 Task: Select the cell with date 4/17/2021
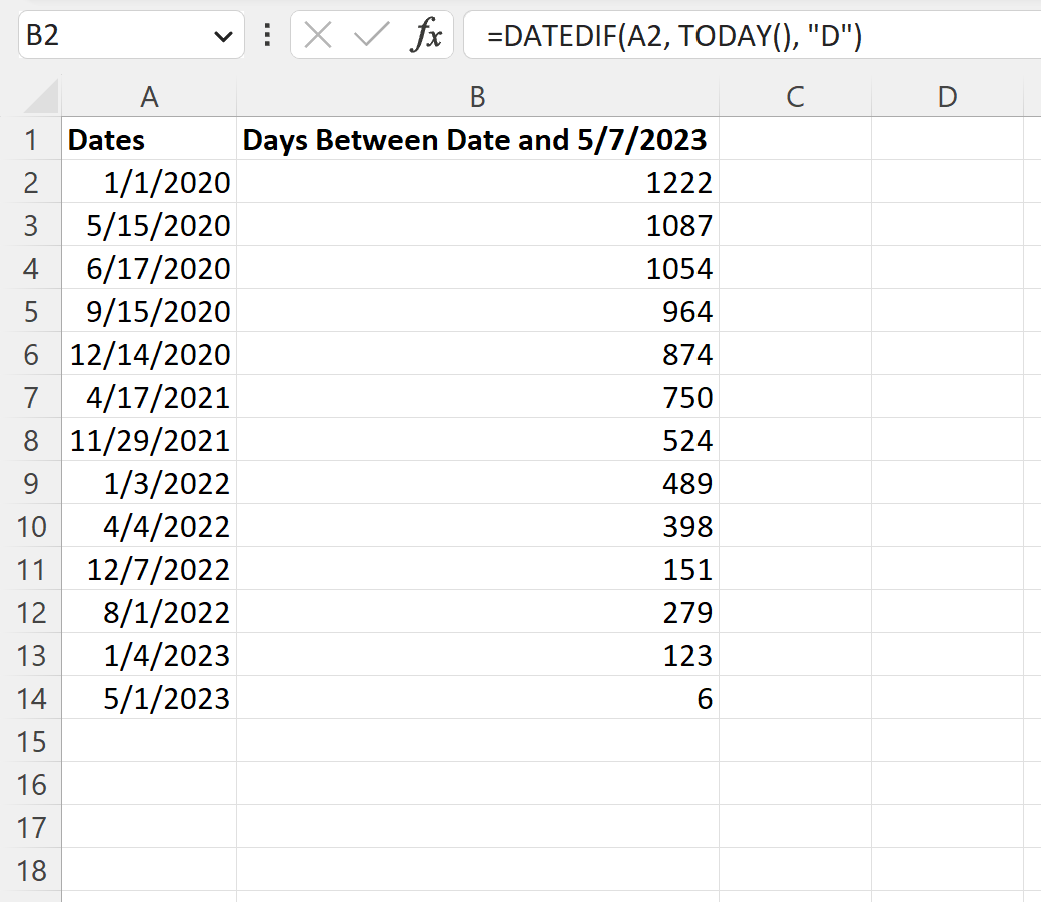coord(149,397)
